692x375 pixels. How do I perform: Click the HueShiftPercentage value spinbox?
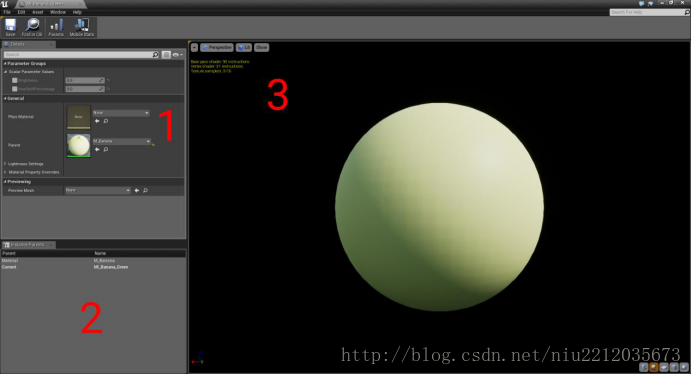(x=85, y=89)
